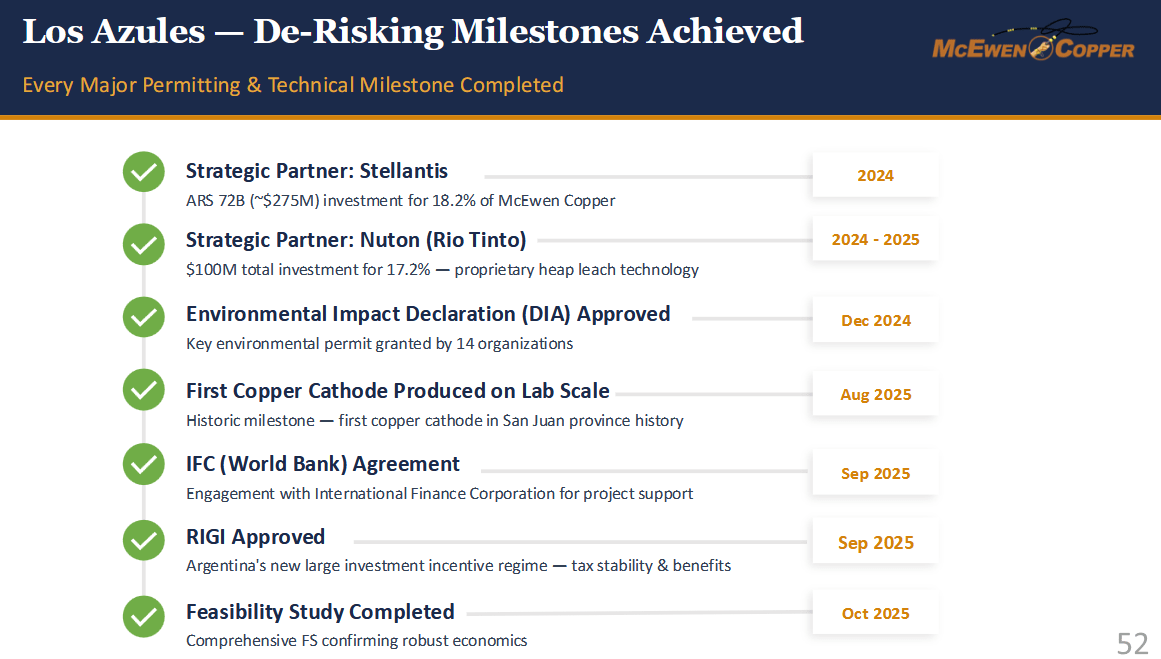Select the checkmark for Environmental Impact Declaration
Viewport: 1161px width, 659px height.
[x=144, y=317]
